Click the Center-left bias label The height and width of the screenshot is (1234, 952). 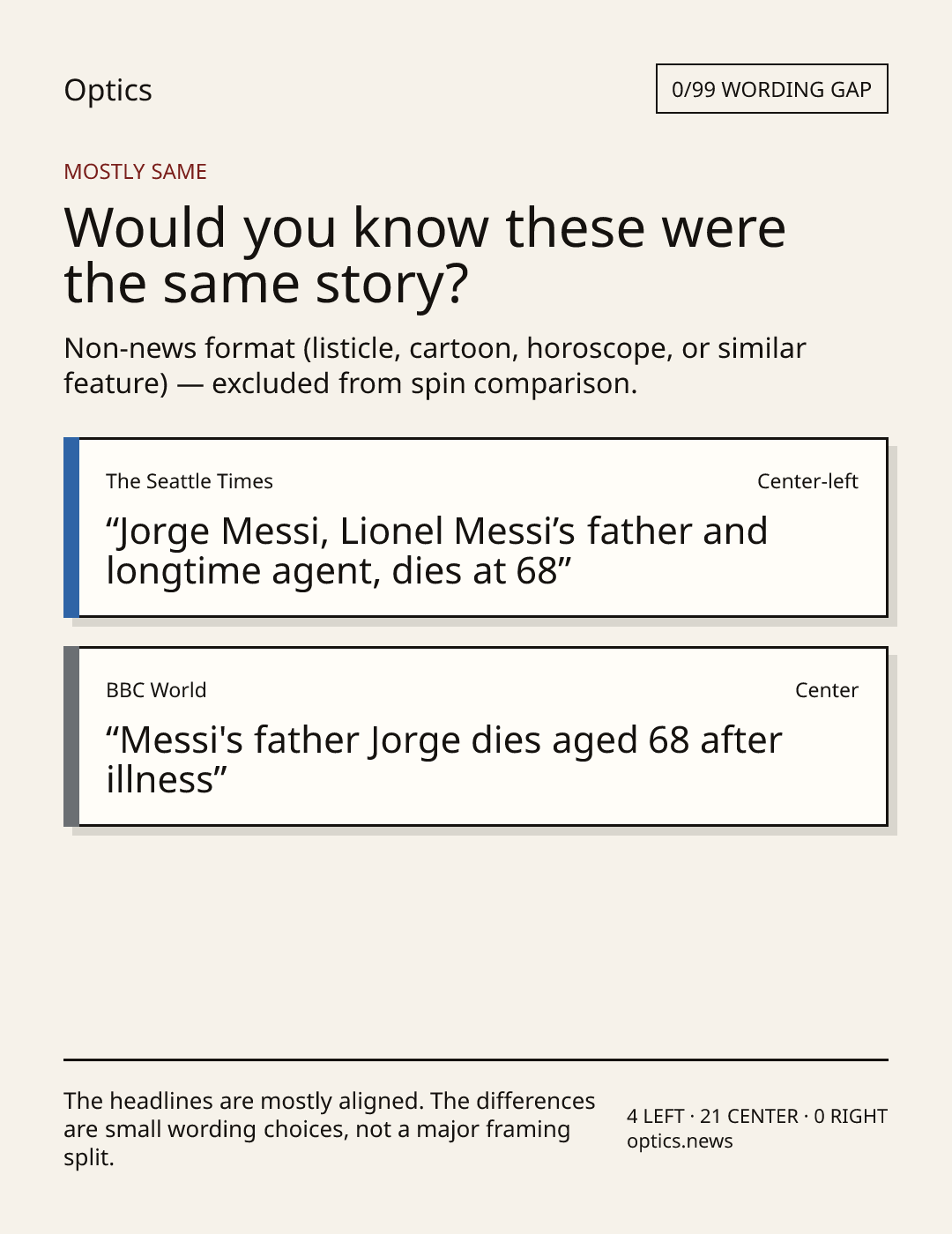pyautogui.click(x=807, y=481)
